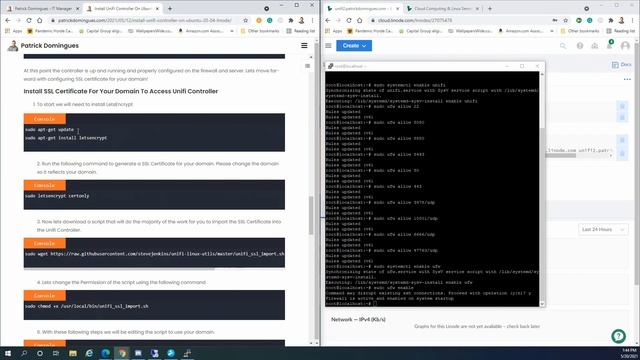The width and height of the screenshot is (640, 360).
Task: Open Reading list in the left browser
Action: click(x=301, y=31)
